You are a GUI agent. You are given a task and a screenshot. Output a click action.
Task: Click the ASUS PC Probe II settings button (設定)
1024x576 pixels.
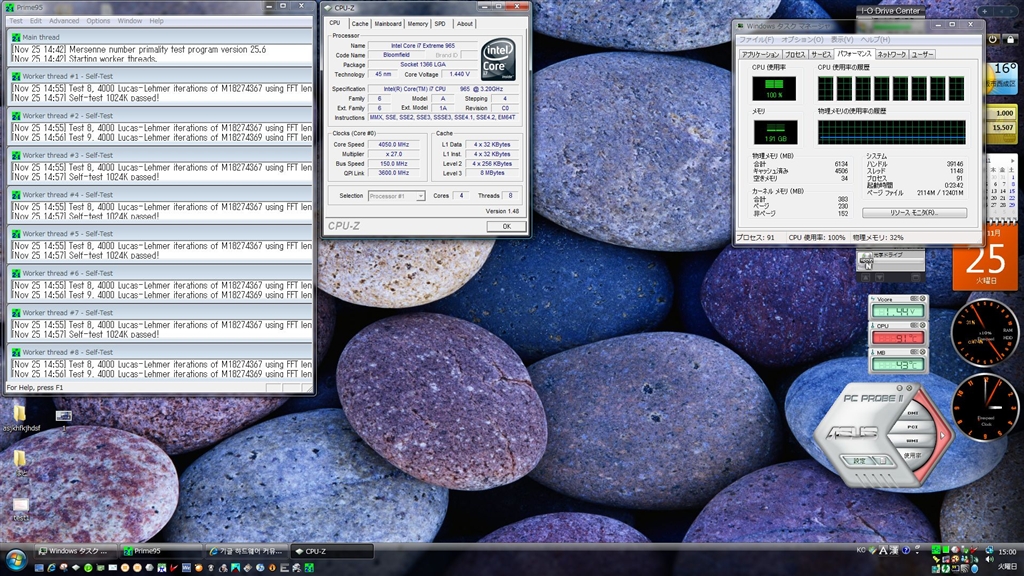tap(858, 461)
